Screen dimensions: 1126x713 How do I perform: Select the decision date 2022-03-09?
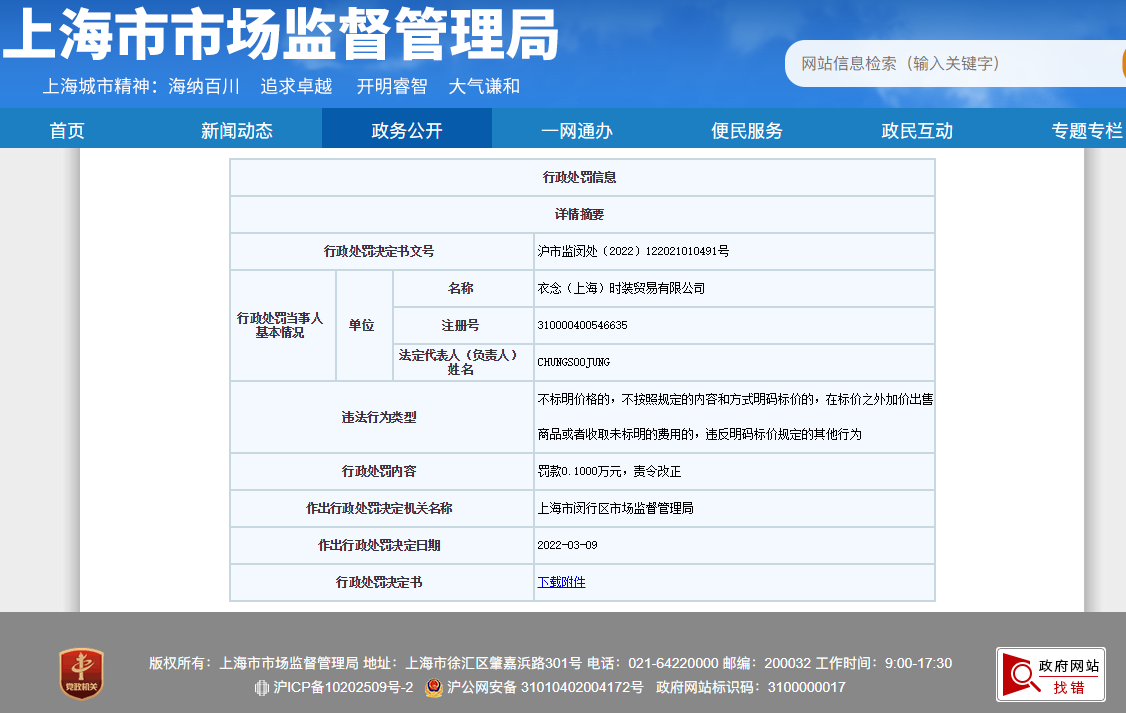(x=567, y=545)
